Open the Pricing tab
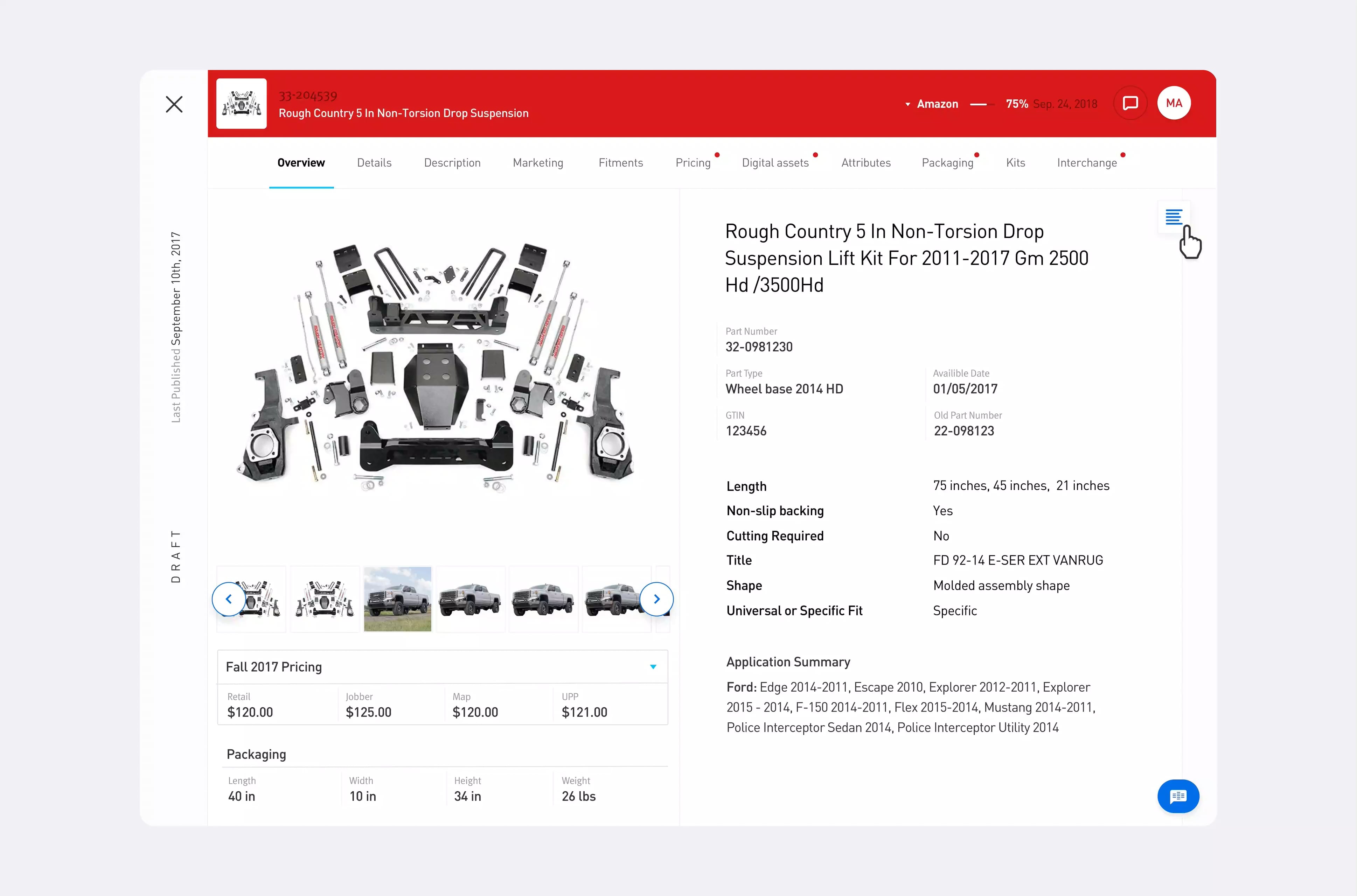The width and height of the screenshot is (1357, 896). pos(693,163)
